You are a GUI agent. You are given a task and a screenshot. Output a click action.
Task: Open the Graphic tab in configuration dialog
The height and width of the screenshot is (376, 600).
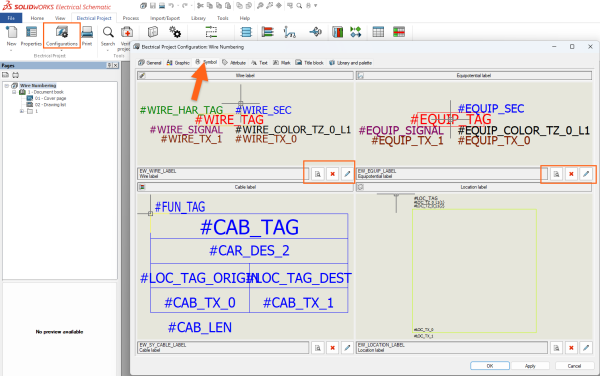click(178, 63)
